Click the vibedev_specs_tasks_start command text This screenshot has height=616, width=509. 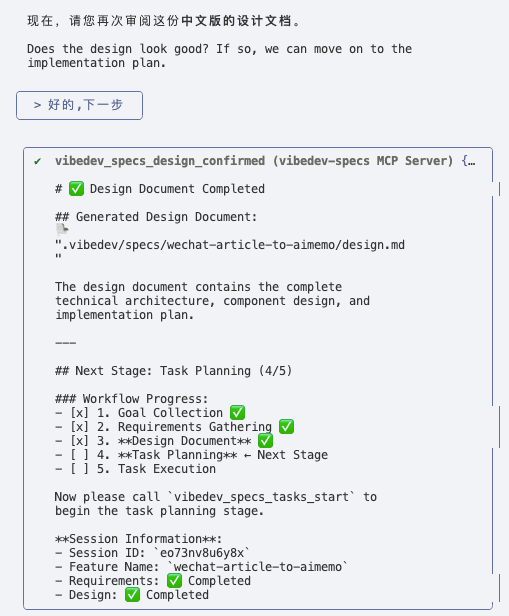[x=261, y=497]
